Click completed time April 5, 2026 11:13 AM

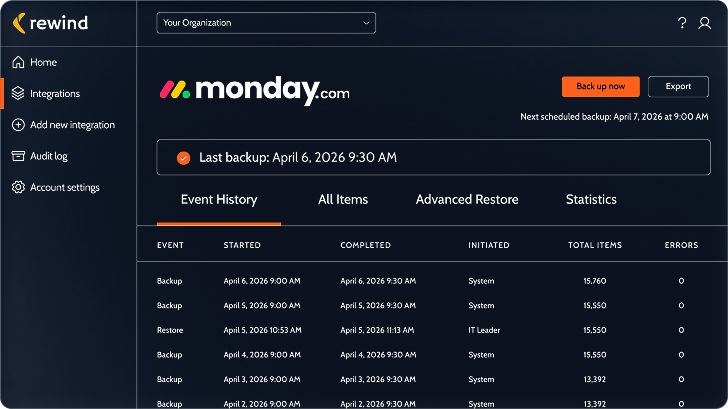[377, 330]
